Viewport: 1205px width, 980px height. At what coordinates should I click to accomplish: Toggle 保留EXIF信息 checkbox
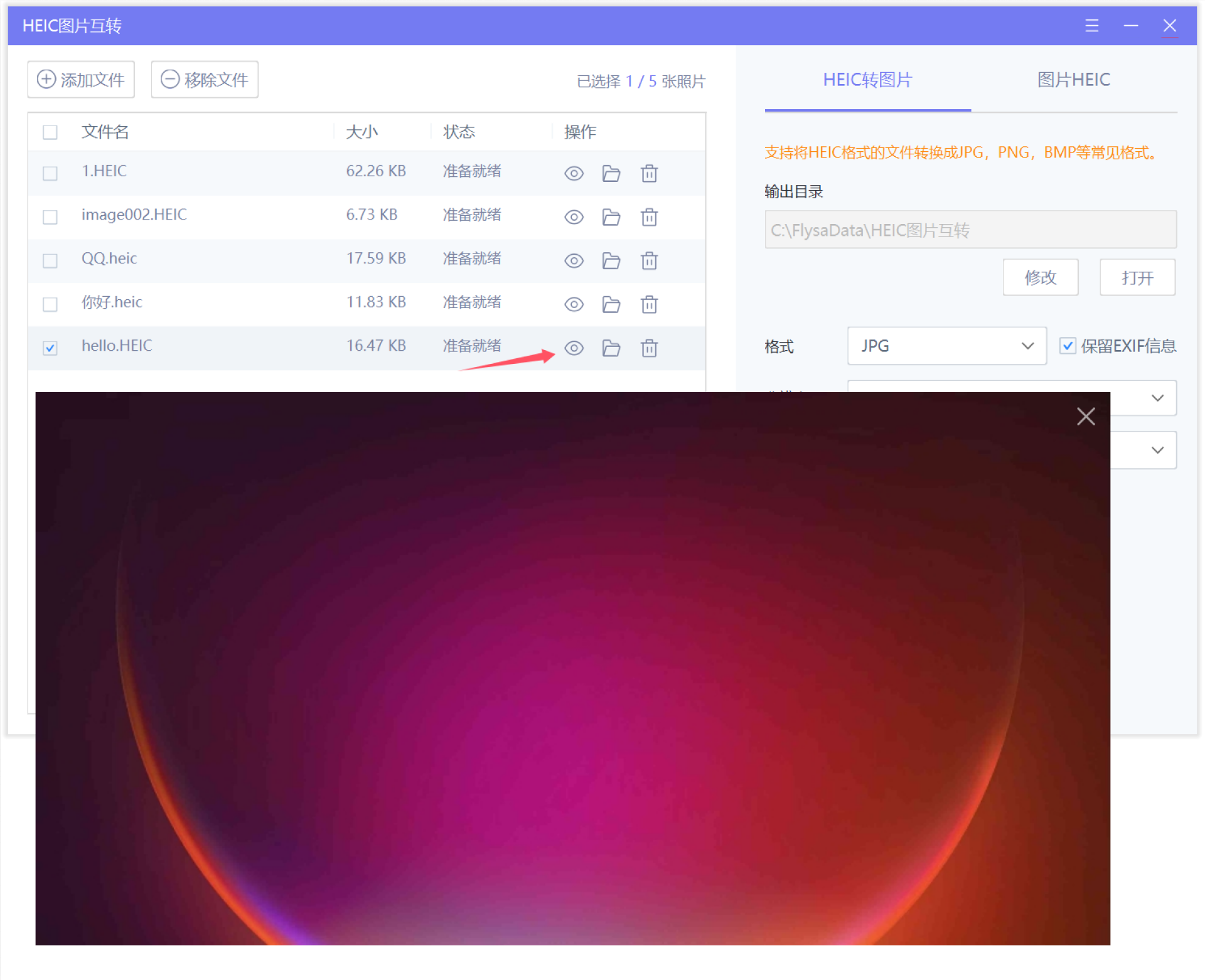coord(1067,346)
